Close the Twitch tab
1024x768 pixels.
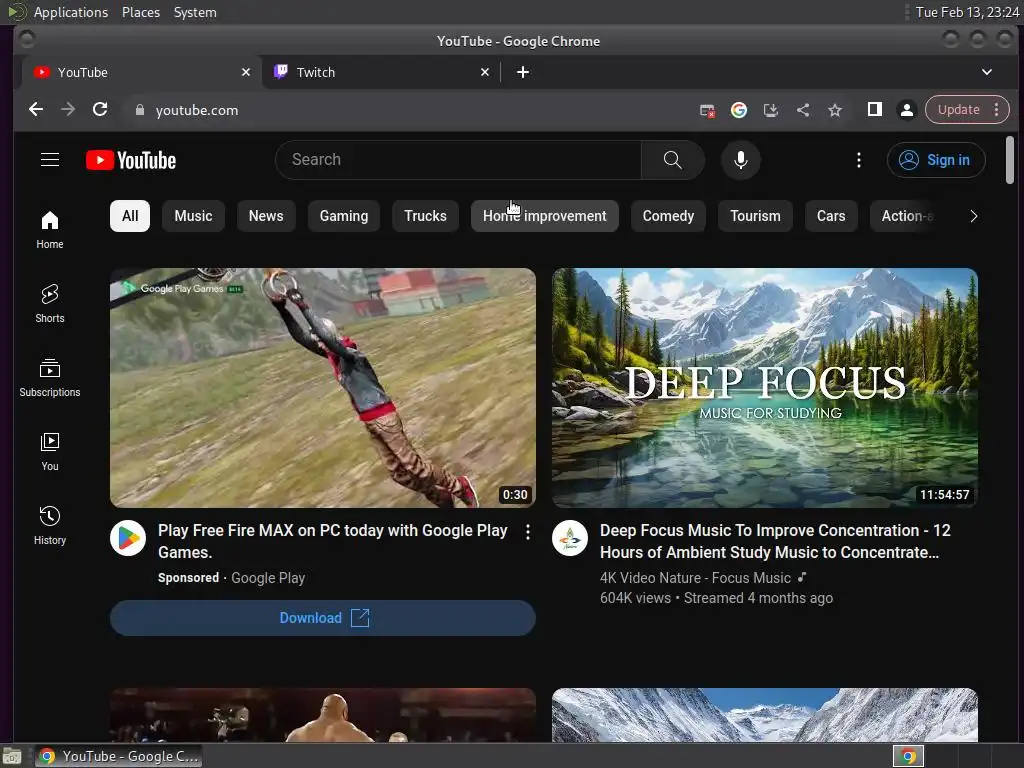485,72
